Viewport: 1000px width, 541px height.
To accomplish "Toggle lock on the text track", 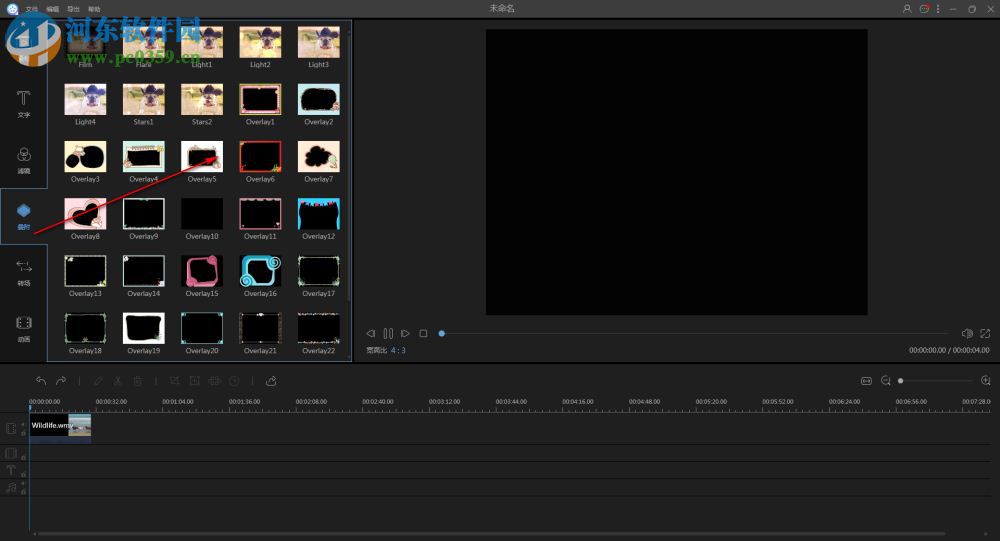I will point(23,473).
